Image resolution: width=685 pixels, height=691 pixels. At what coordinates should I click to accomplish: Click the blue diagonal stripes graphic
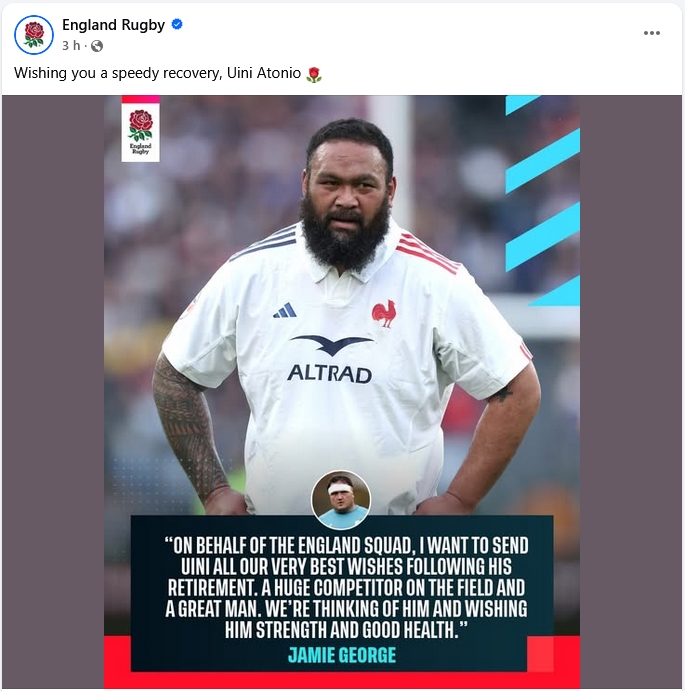click(x=543, y=201)
